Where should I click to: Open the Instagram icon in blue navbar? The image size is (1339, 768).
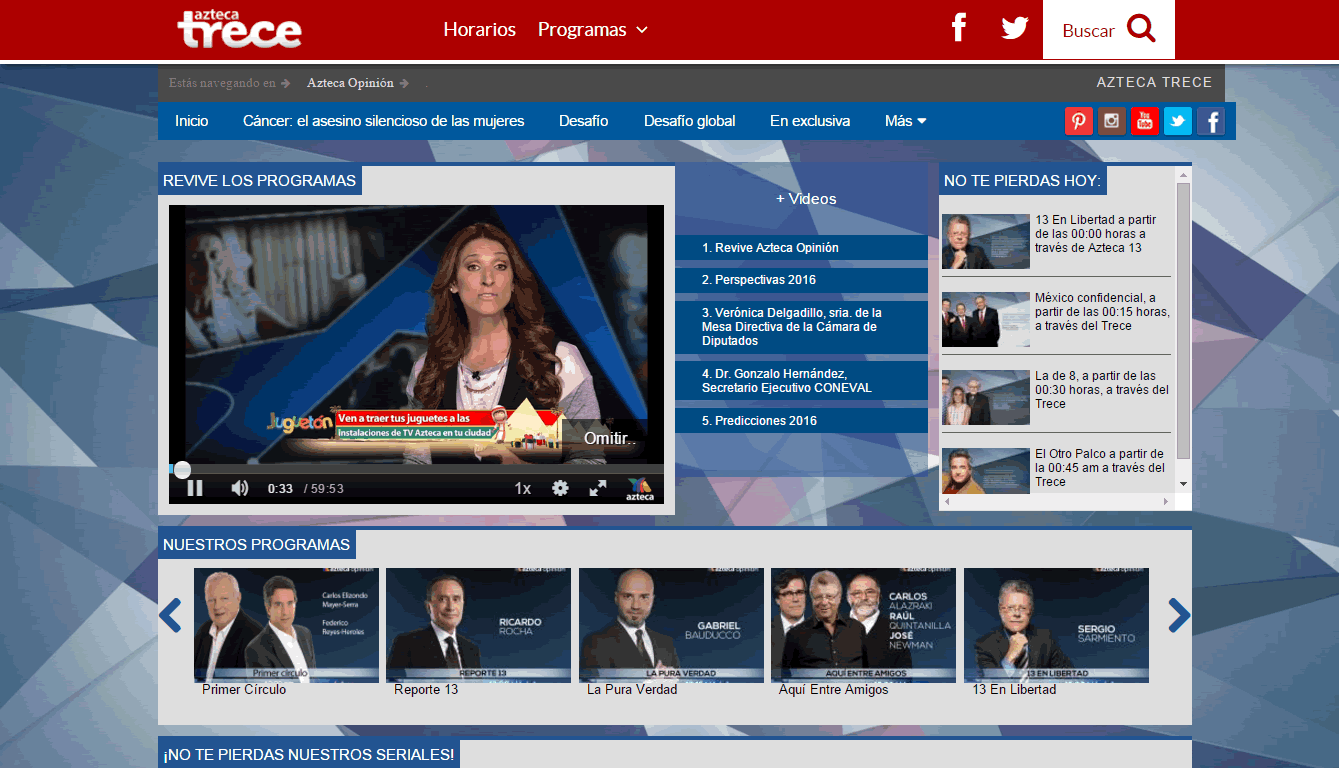(1112, 121)
